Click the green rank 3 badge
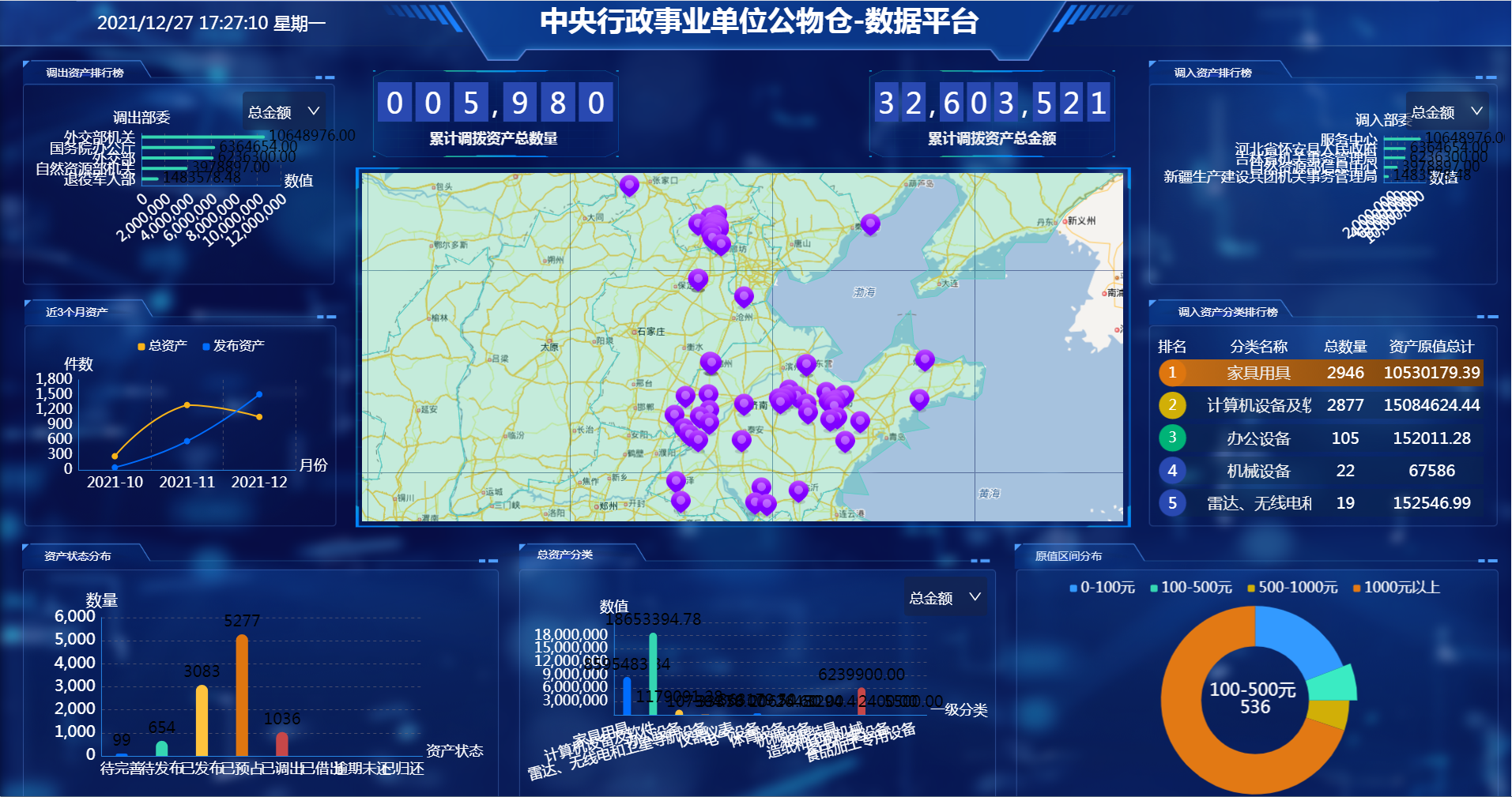 tap(1172, 438)
